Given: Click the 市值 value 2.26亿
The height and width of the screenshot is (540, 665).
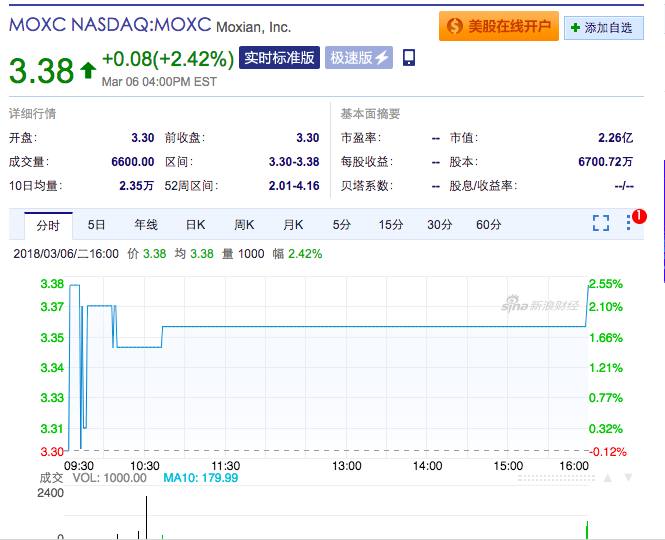Looking at the screenshot, I should click(x=615, y=138).
